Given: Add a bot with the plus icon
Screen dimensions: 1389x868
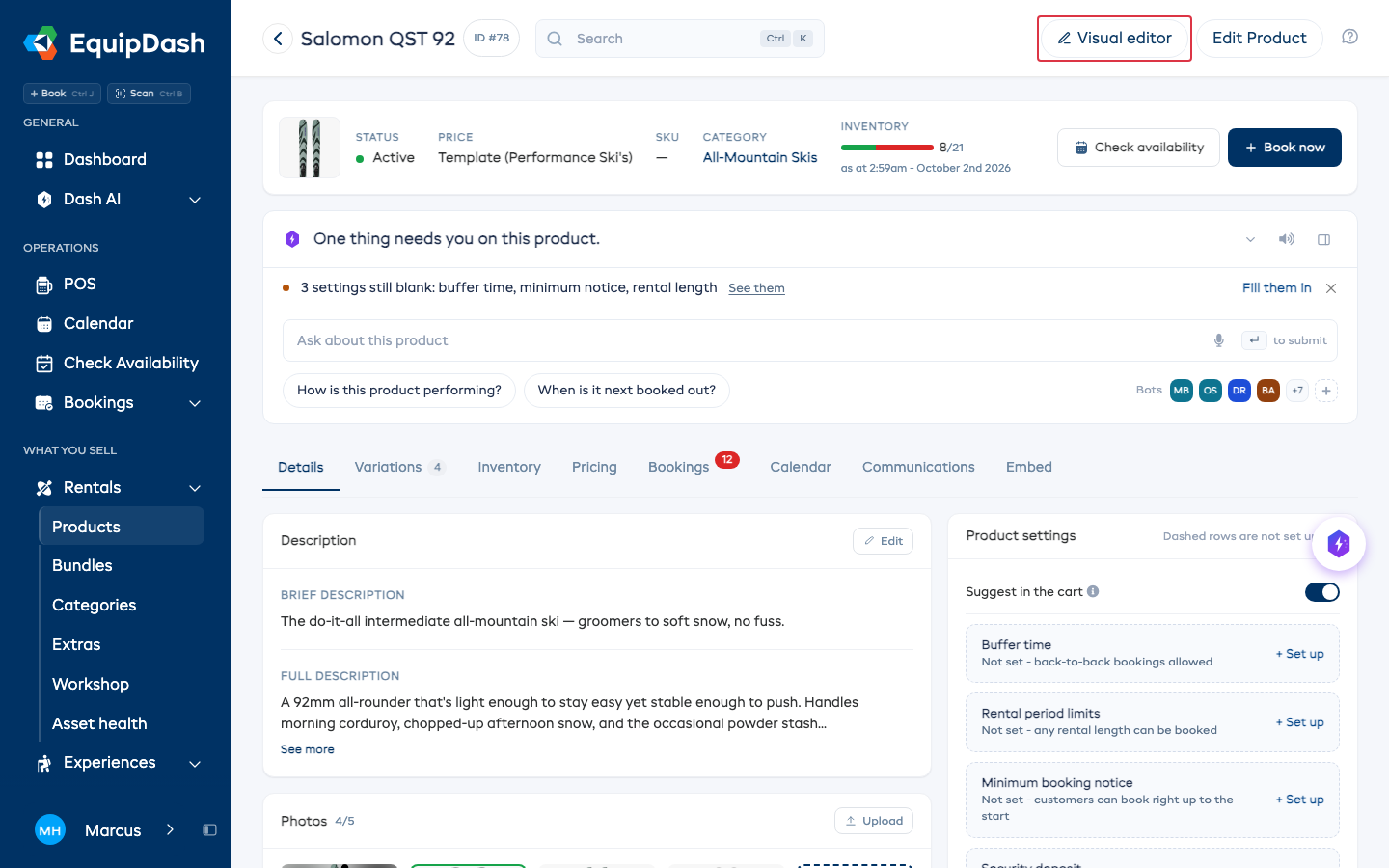Looking at the screenshot, I should (x=1326, y=391).
